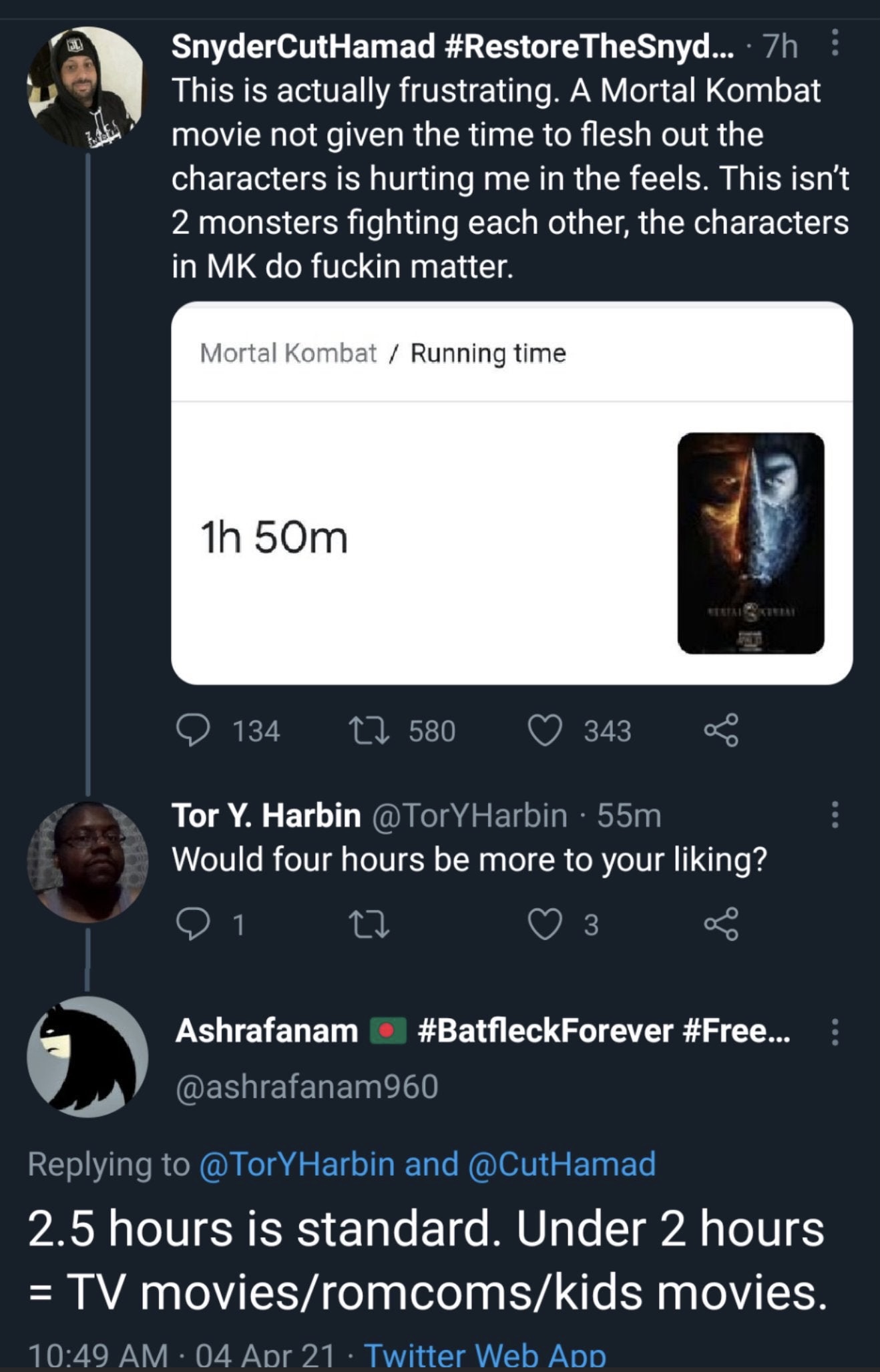
Task: Like Tor Y. Harbin's four hours tweet
Action: coord(545,925)
